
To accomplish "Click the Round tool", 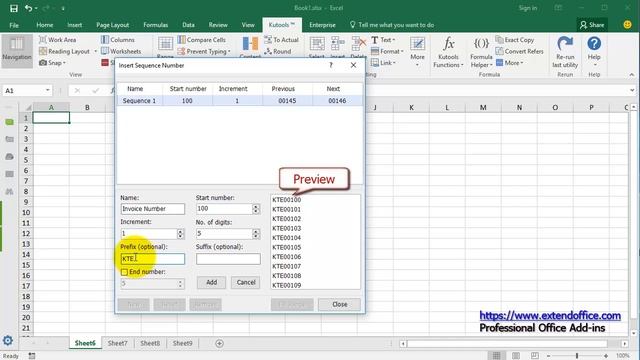I will point(278,51).
